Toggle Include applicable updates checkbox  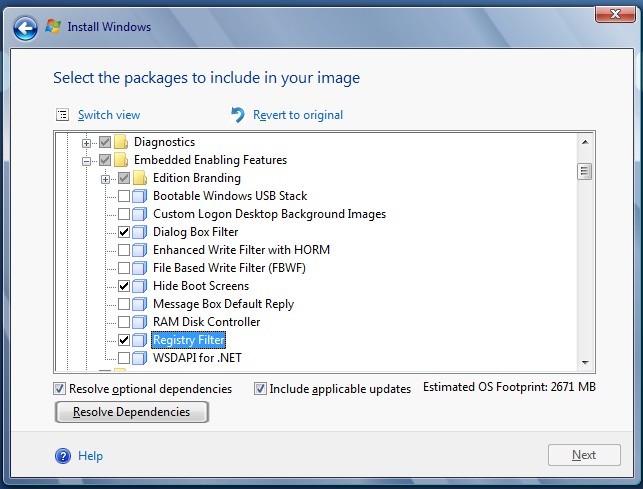pyautogui.click(x=260, y=389)
